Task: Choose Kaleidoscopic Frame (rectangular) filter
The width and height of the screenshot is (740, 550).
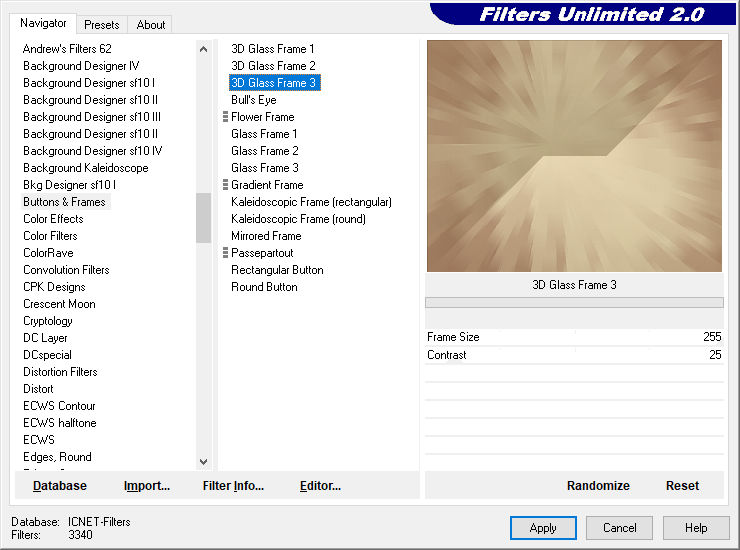Action: click(x=311, y=202)
